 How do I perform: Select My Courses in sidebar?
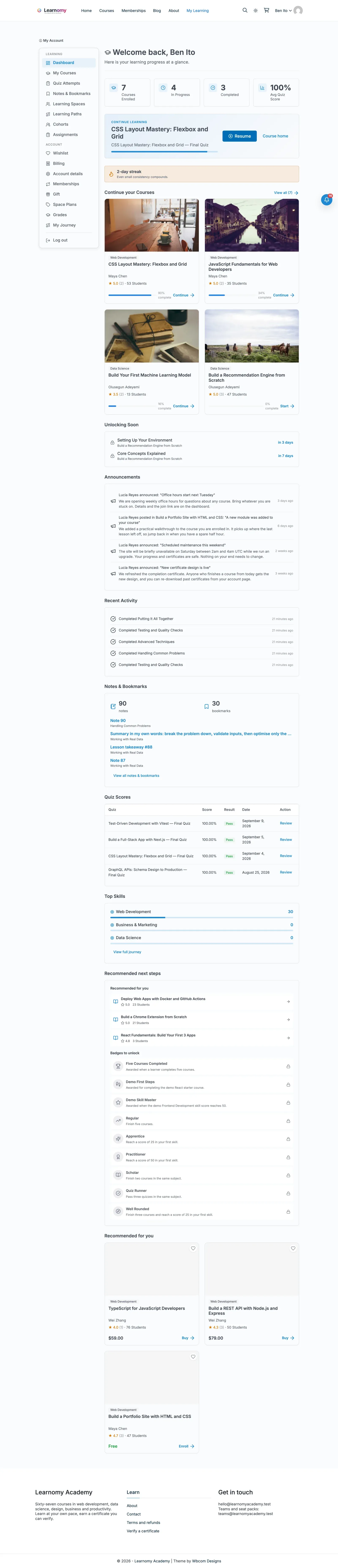tap(69, 73)
